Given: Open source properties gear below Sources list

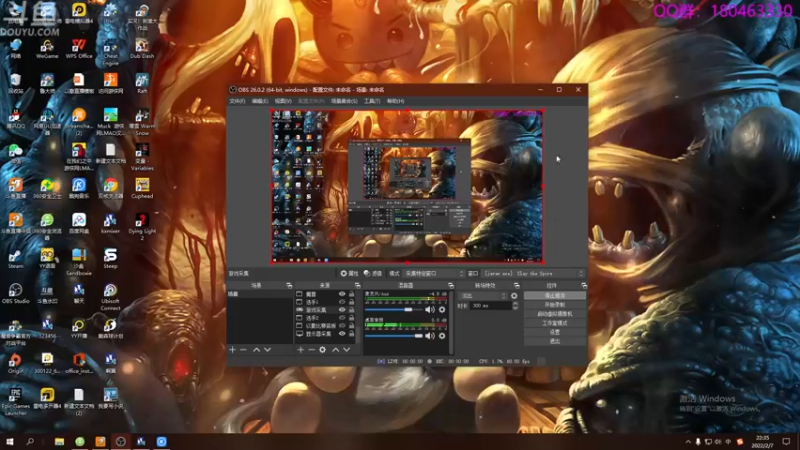Looking at the screenshot, I should point(322,349).
